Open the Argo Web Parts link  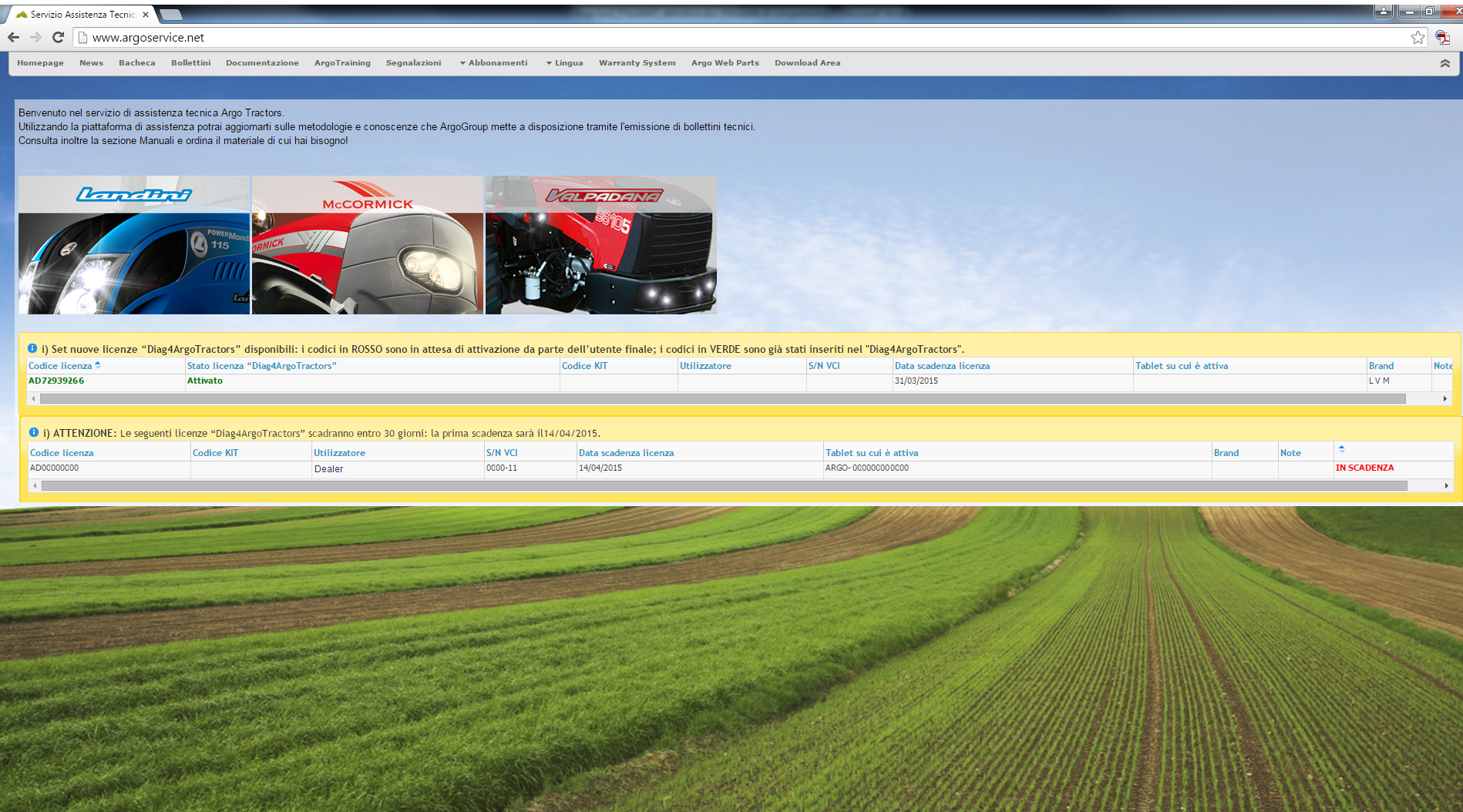click(725, 63)
